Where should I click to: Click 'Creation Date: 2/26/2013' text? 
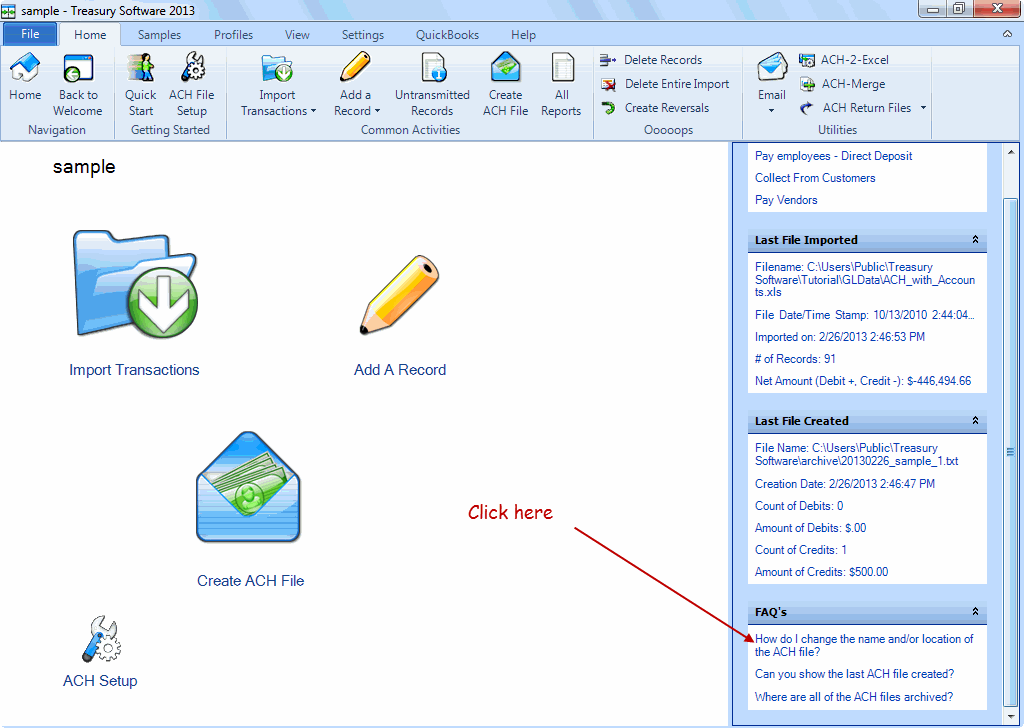[844, 484]
